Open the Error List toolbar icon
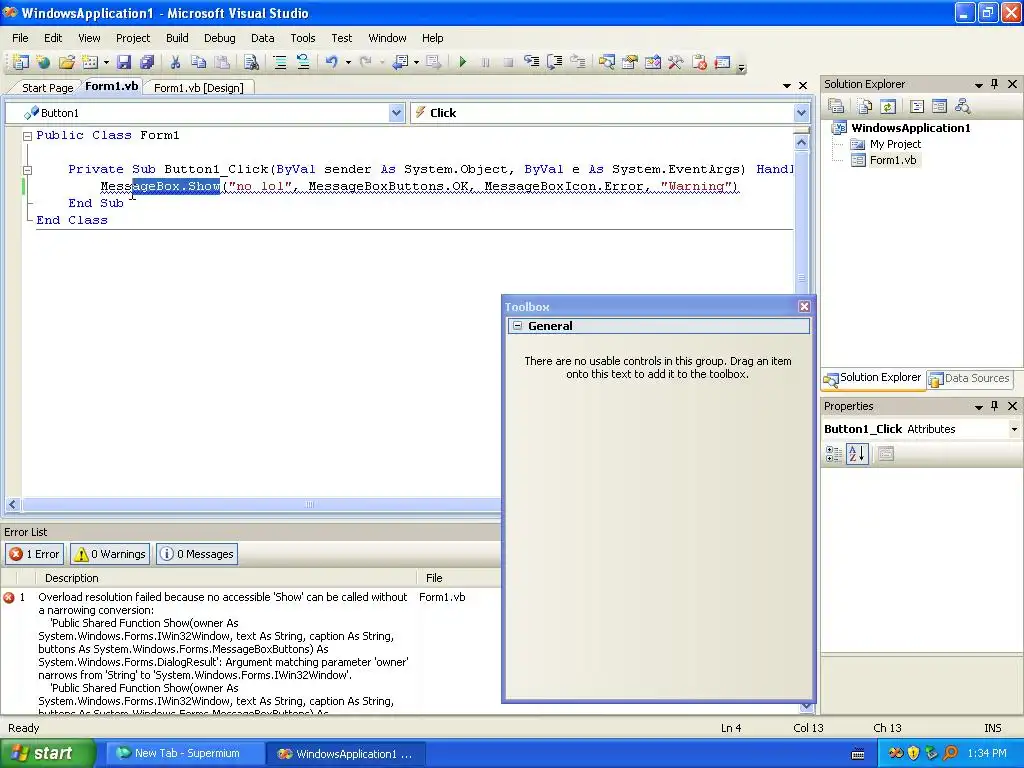Screen dimensions: 1024x768 [699, 62]
